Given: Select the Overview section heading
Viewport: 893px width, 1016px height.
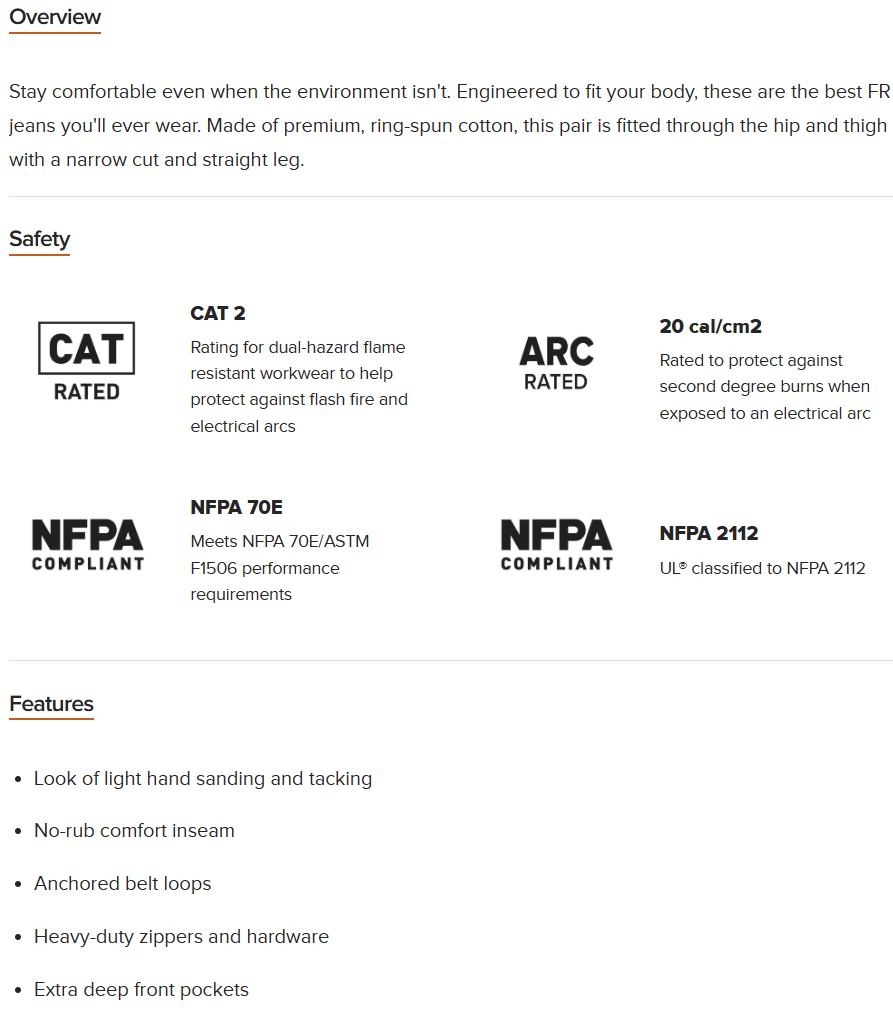Looking at the screenshot, I should point(55,17).
